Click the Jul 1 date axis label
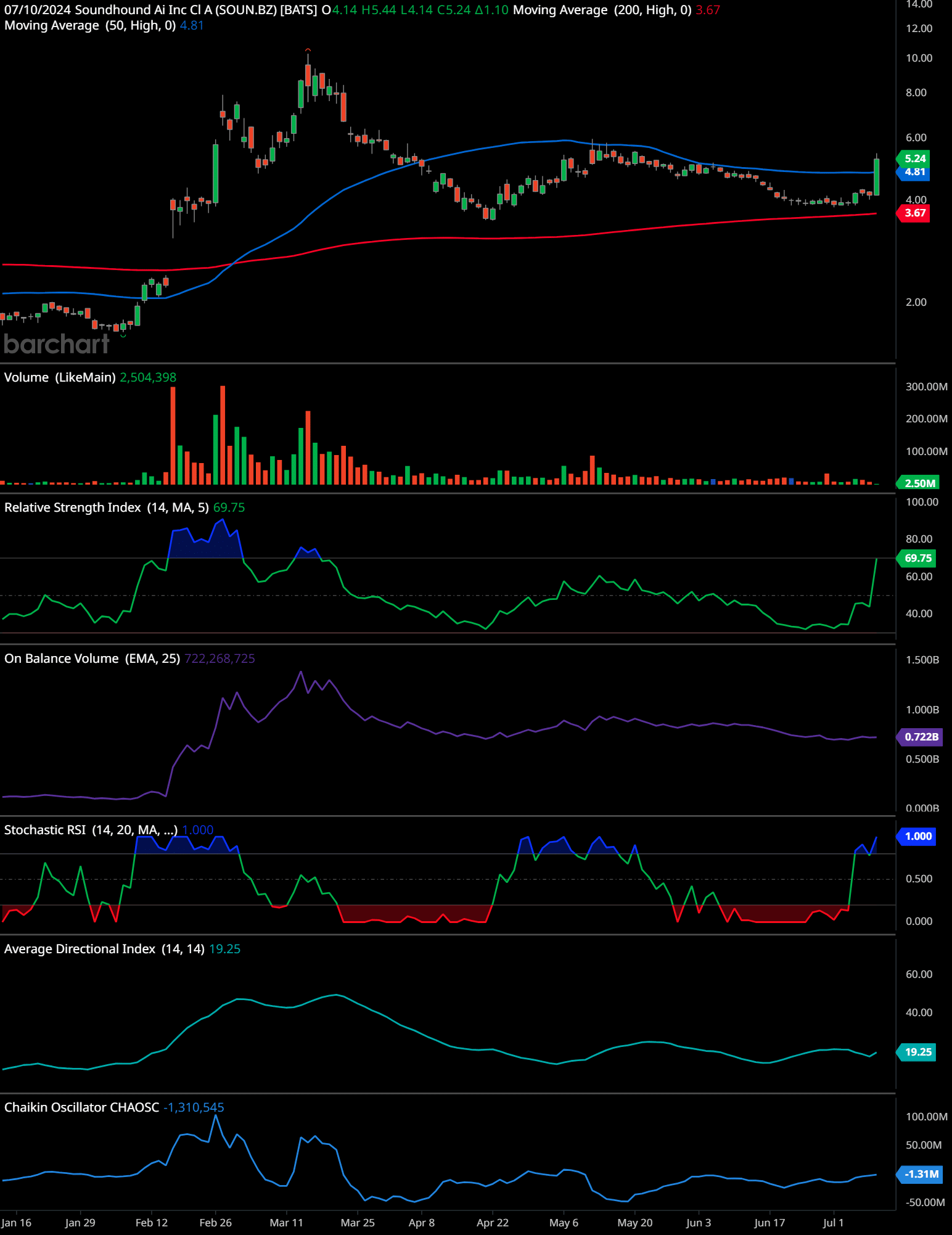This screenshot has height=1235, width=952. (833, 1223)
